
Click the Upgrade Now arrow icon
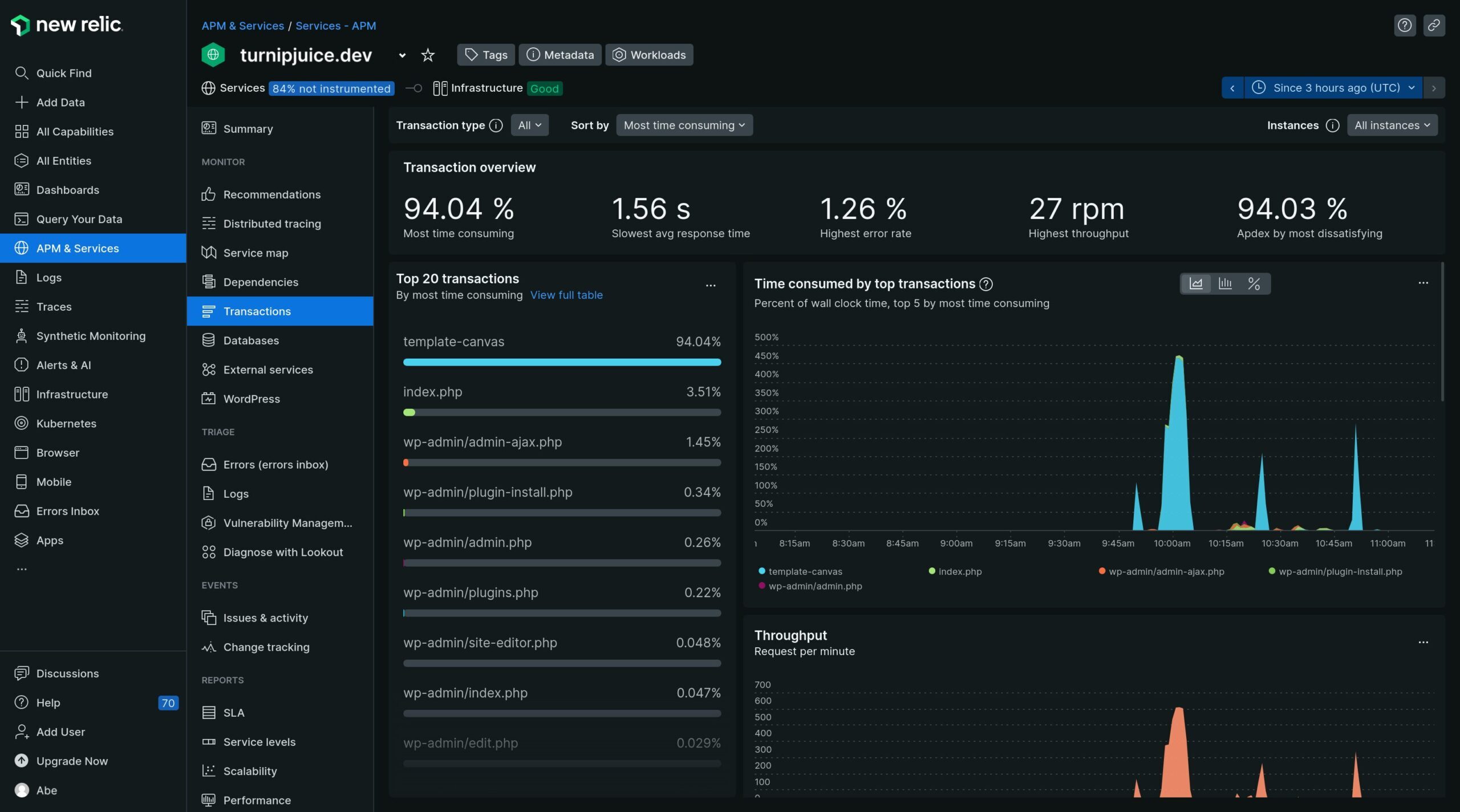[x=22, y=761]
